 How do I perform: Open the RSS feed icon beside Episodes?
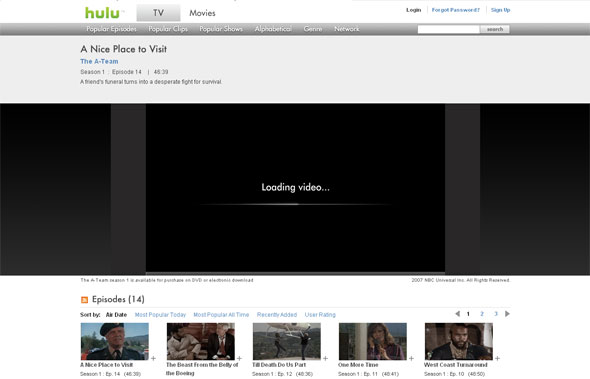coord(84,300)
